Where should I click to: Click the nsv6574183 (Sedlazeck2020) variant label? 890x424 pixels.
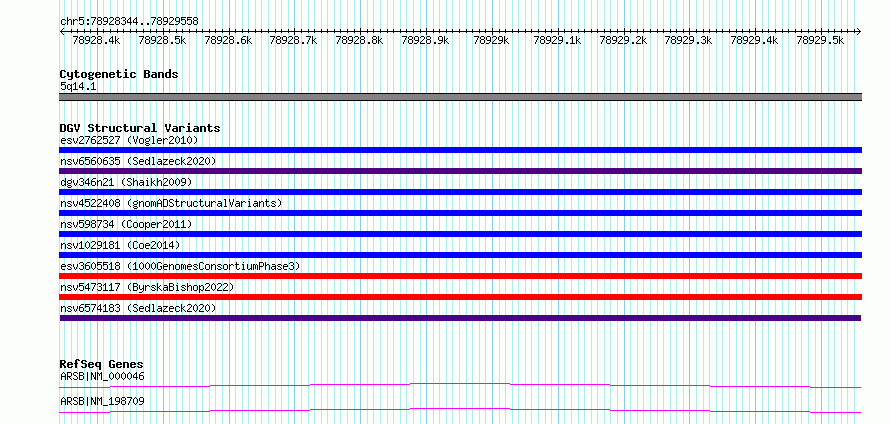click(138, 308)
